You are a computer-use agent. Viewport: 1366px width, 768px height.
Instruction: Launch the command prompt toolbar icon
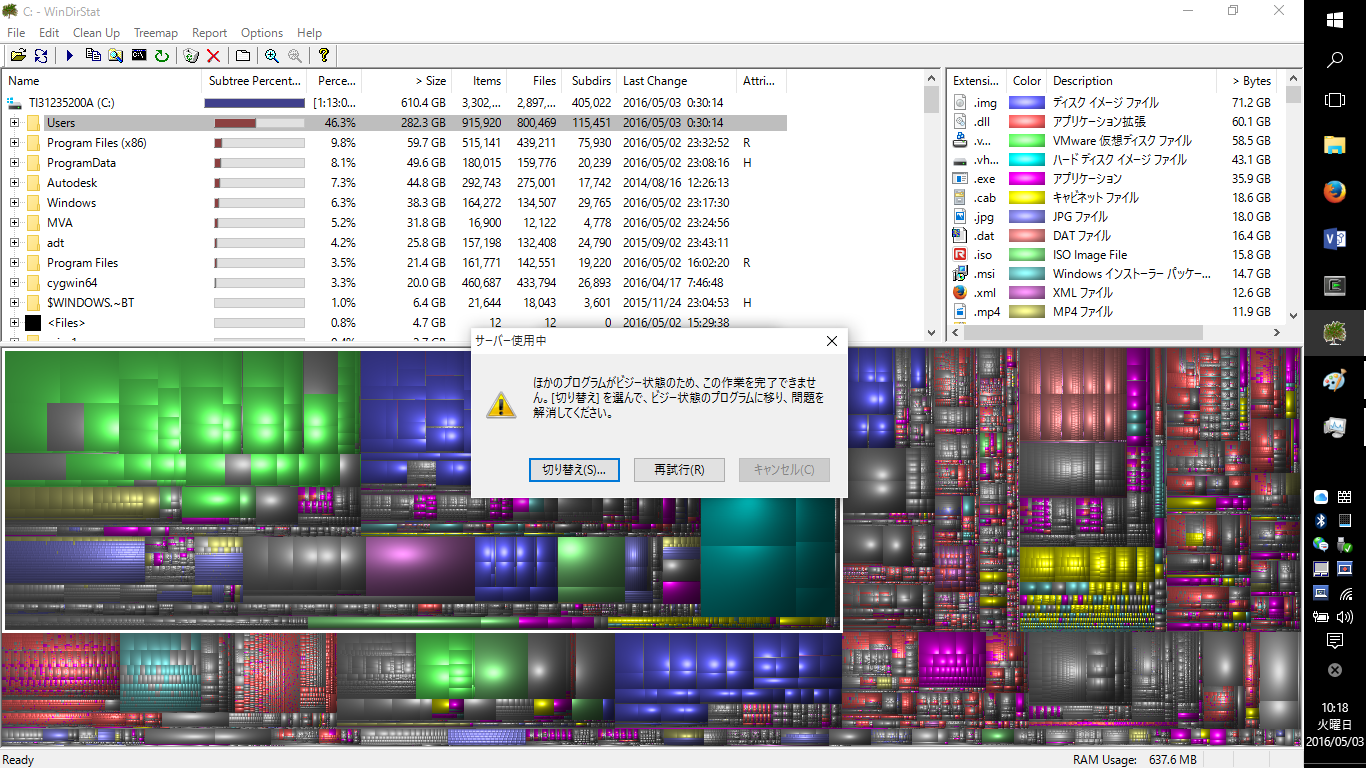(139, 56)
